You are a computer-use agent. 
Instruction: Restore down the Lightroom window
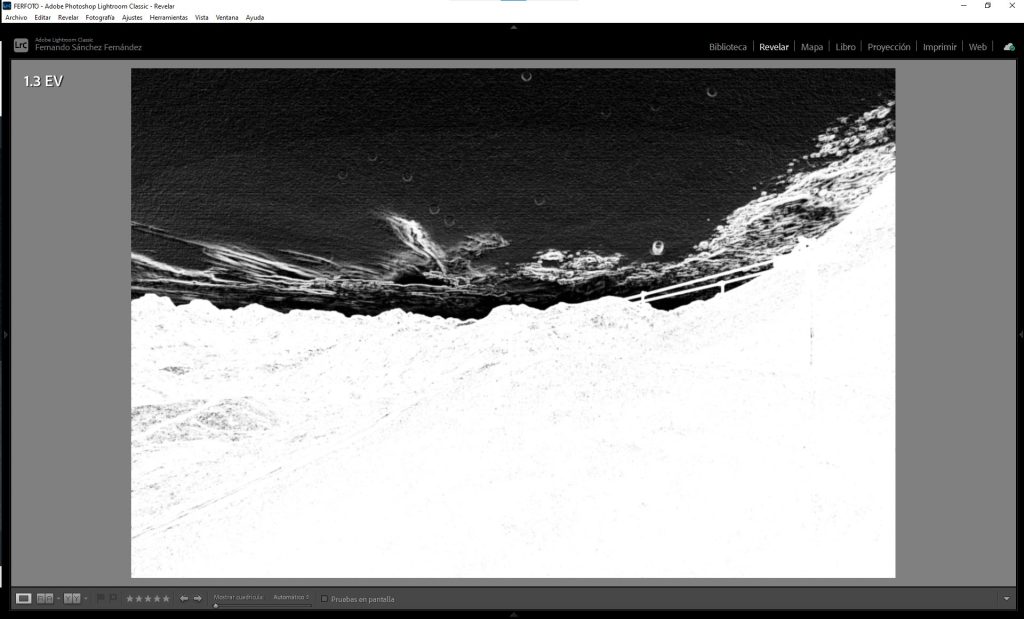(987, 5)
